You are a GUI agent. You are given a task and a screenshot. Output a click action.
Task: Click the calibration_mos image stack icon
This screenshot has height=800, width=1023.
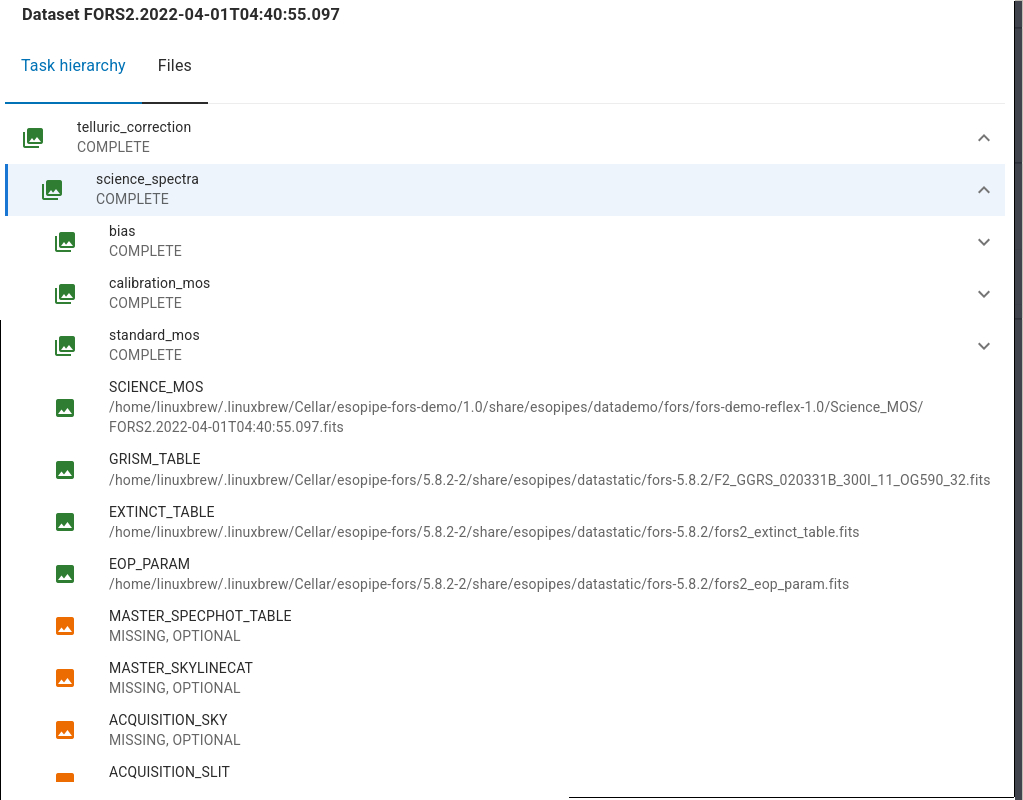(65, 294)
